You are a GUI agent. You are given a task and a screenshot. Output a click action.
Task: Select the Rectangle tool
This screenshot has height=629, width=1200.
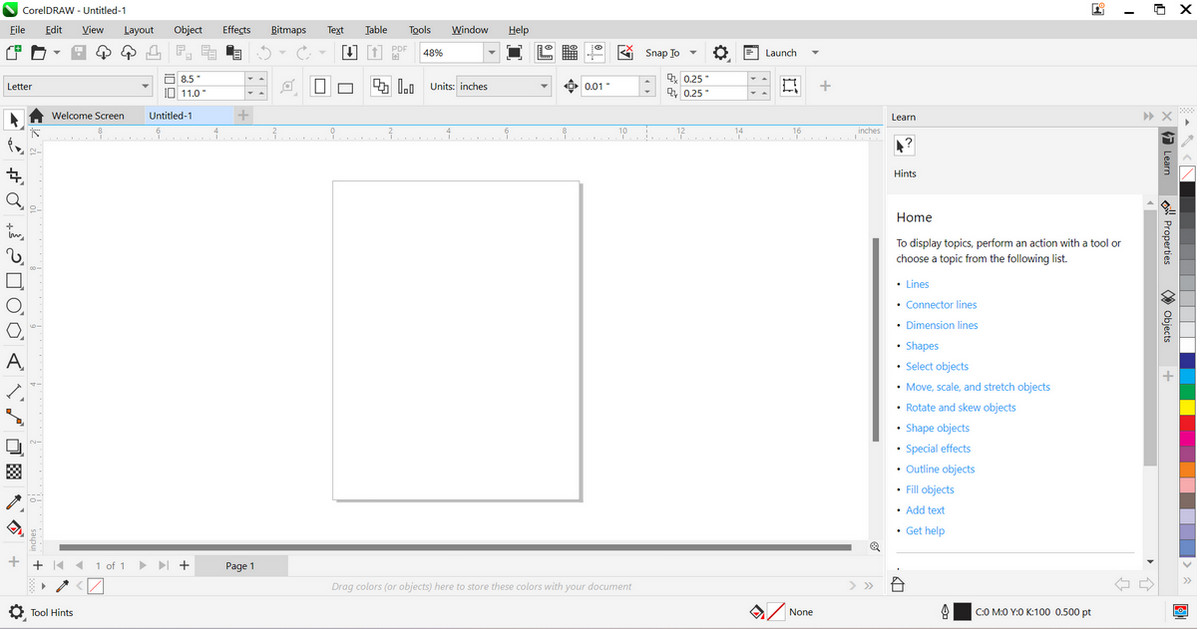14,281
